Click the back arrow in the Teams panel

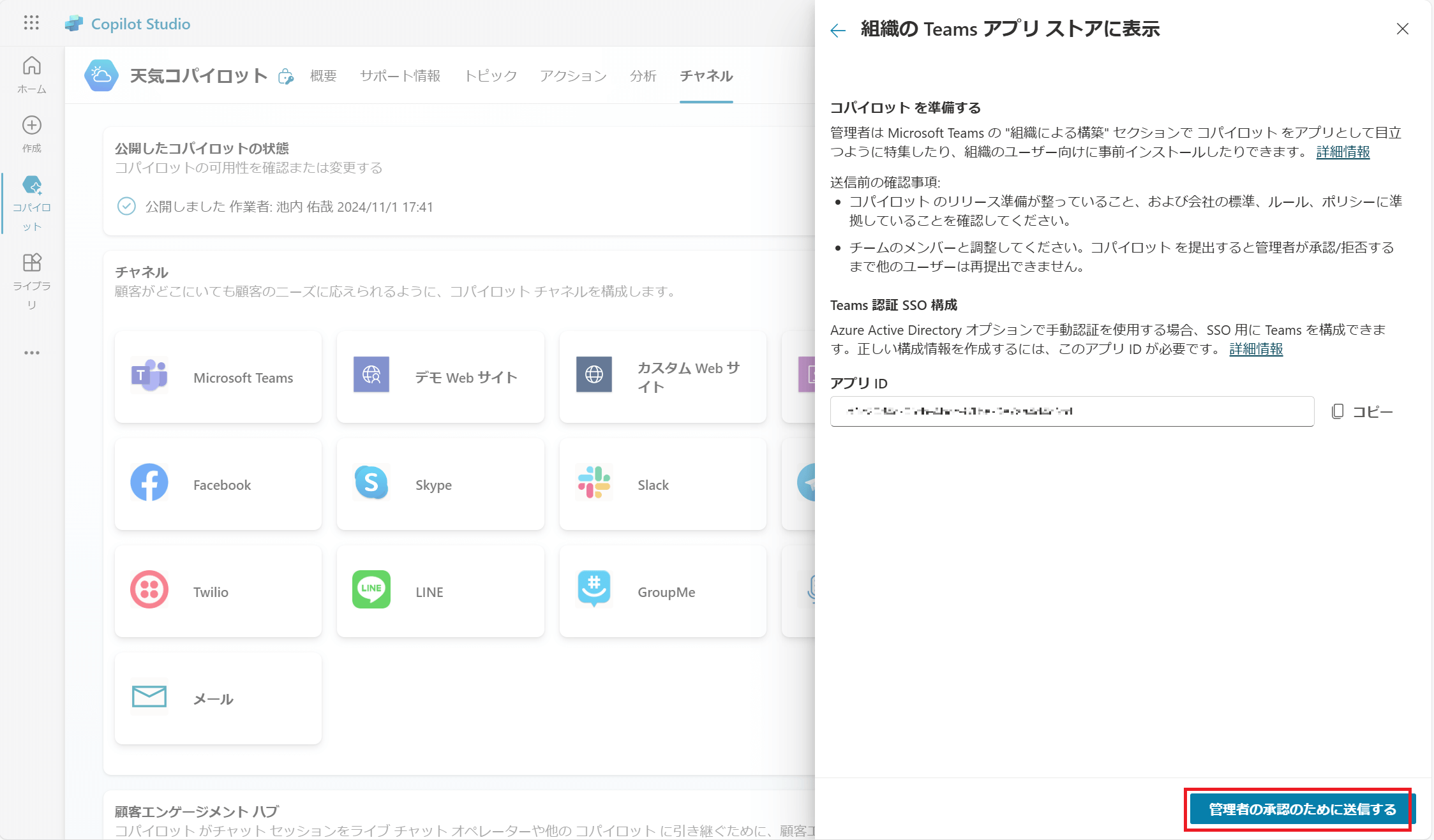pos(838,30)
